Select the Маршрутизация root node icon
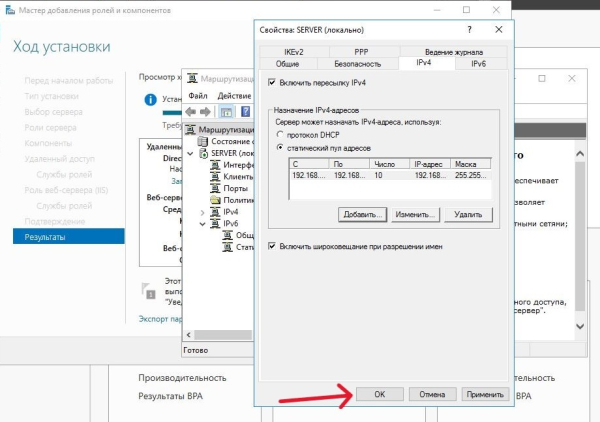The width and height of the screenshot is (600, 422). pos(190,130)
